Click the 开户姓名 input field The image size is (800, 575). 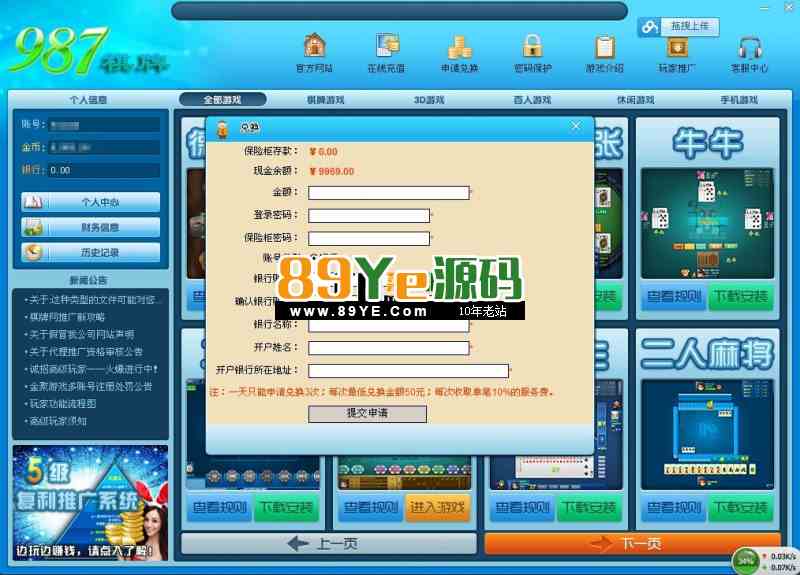point(389,348)
